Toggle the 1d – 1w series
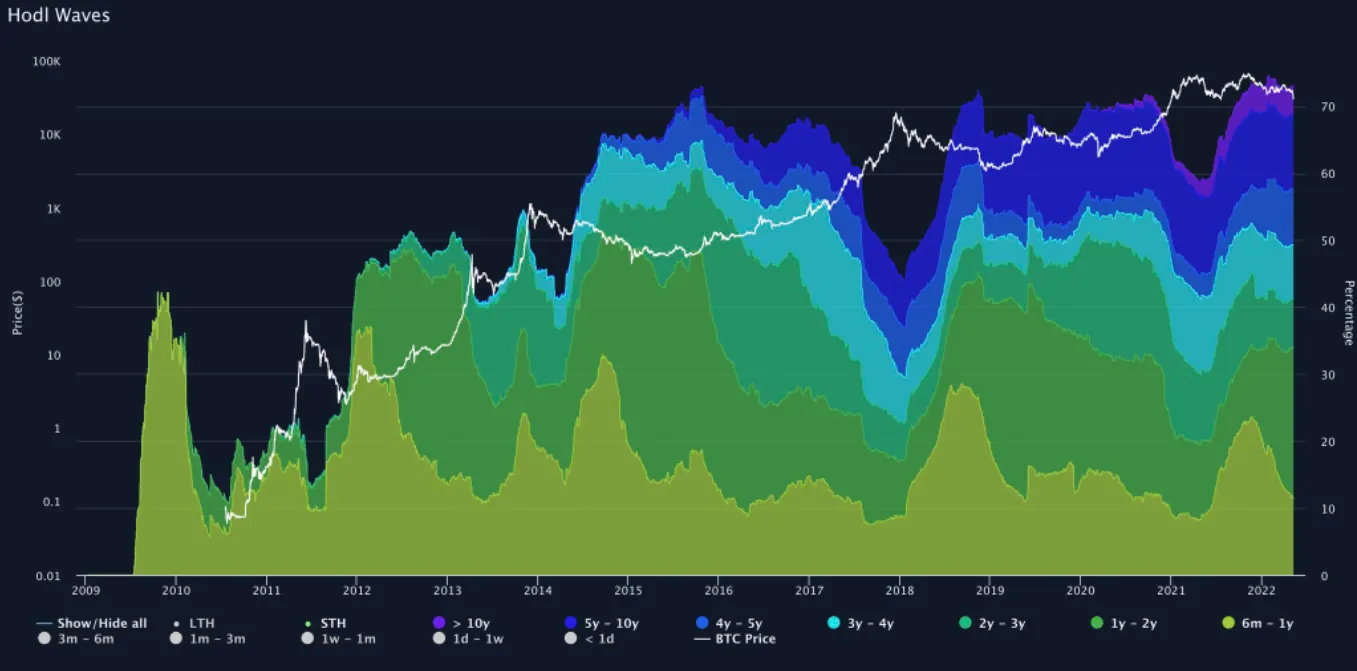Viewport: 1357px width, 671px height. tap(439, 638)
